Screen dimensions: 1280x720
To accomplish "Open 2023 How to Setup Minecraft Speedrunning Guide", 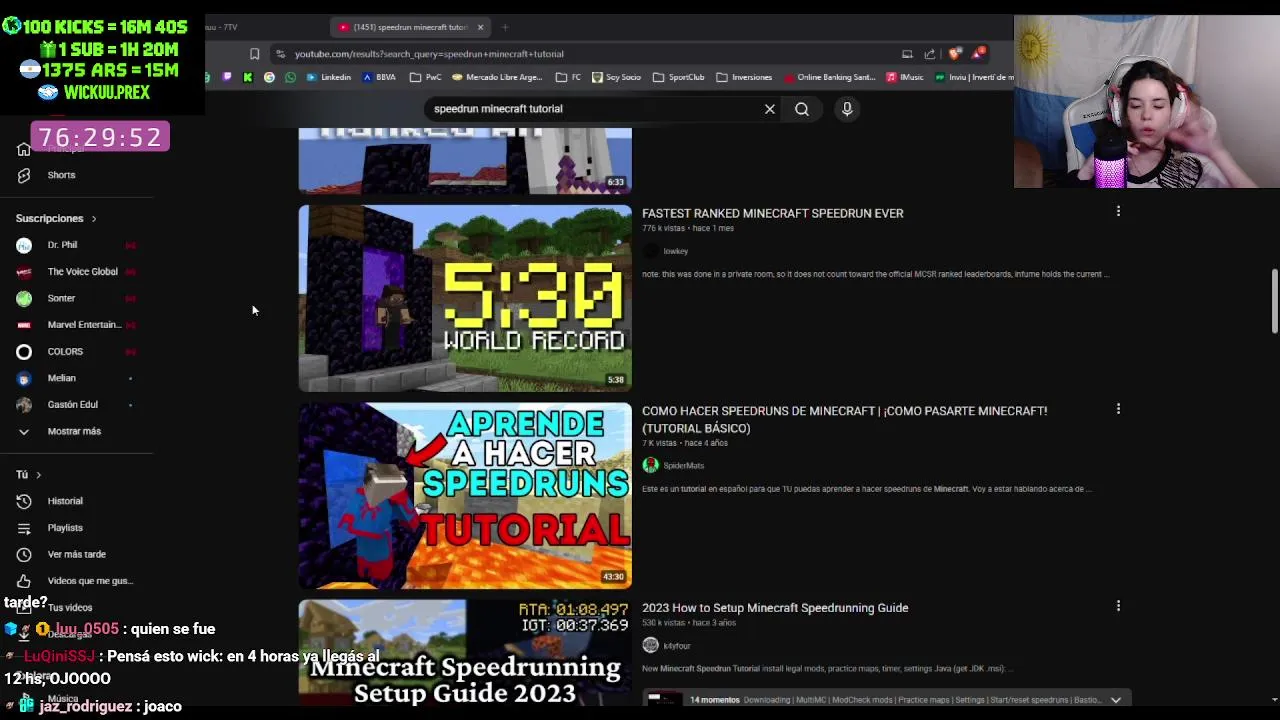I will (x=775, y=608).
